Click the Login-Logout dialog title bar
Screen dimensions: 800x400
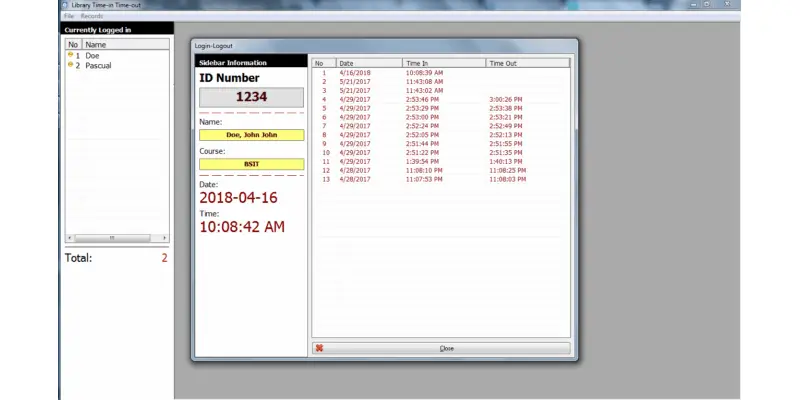384,45
